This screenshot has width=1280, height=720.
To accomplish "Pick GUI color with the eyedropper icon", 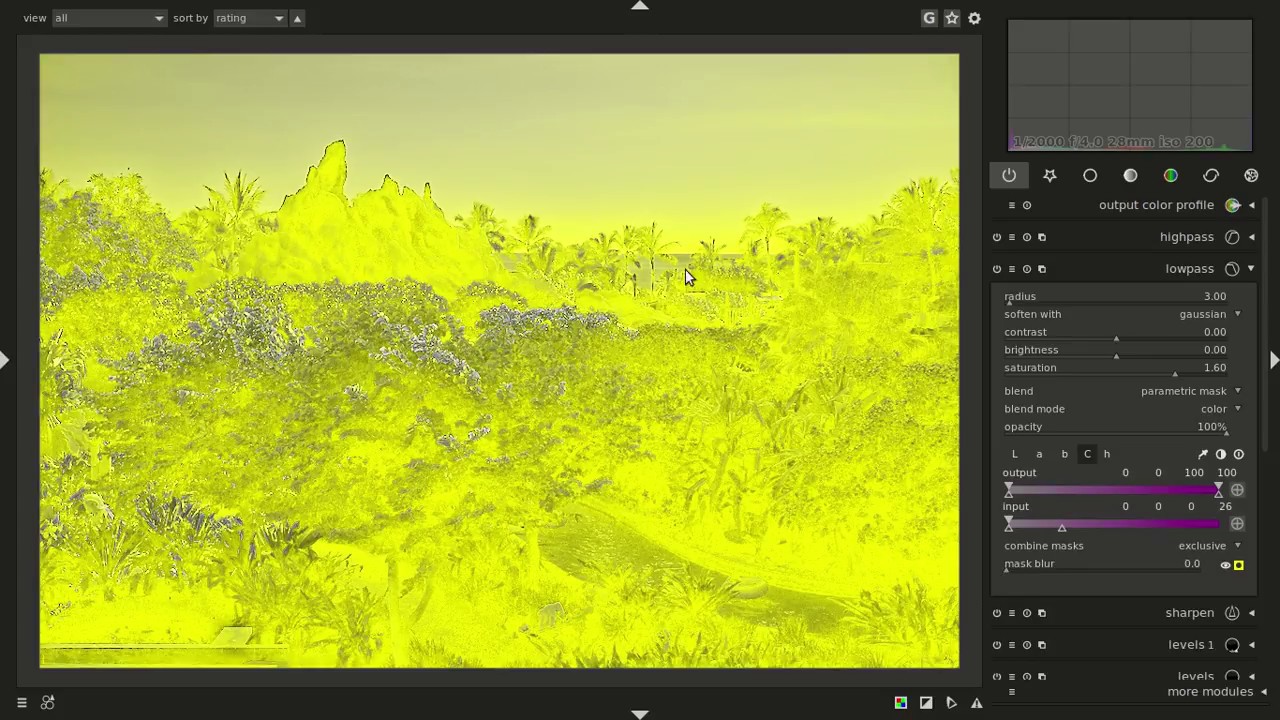I will click(1203, 454).
